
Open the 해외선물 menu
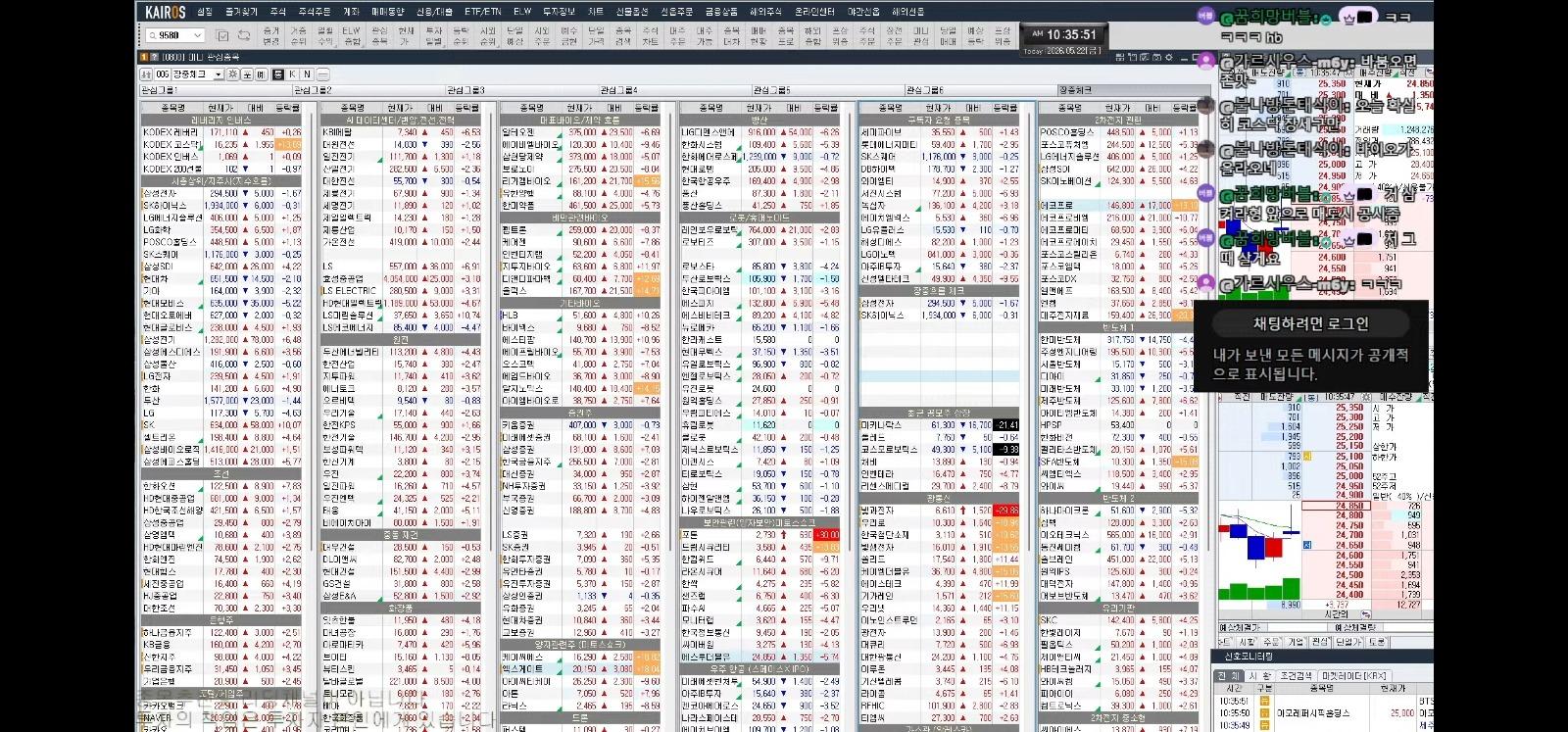click(x=907, y=12)
